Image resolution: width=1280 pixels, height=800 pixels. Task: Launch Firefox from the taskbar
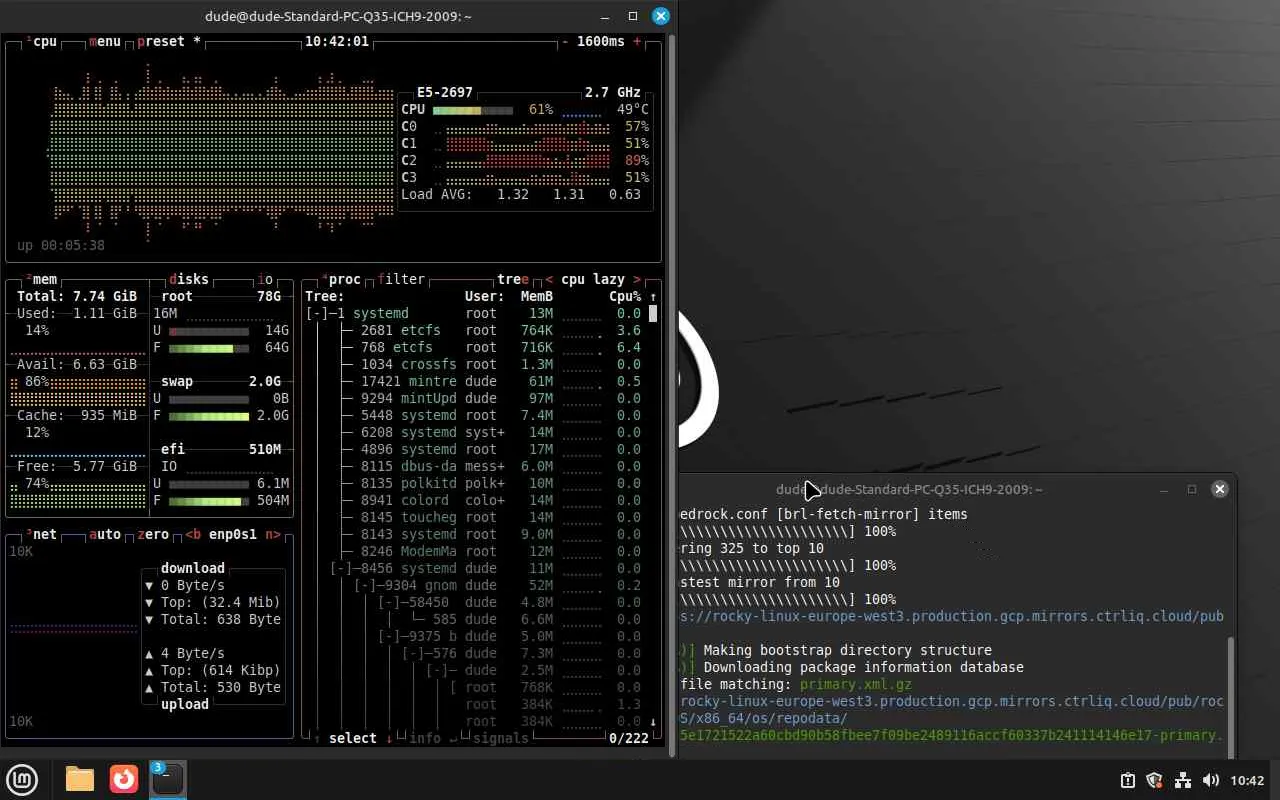tap(124, 779)
